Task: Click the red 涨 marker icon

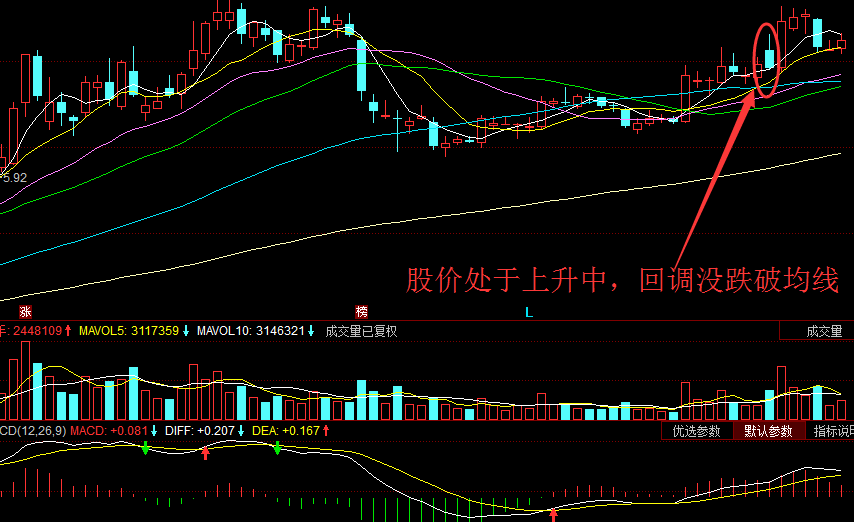Action: coord(26,312)
